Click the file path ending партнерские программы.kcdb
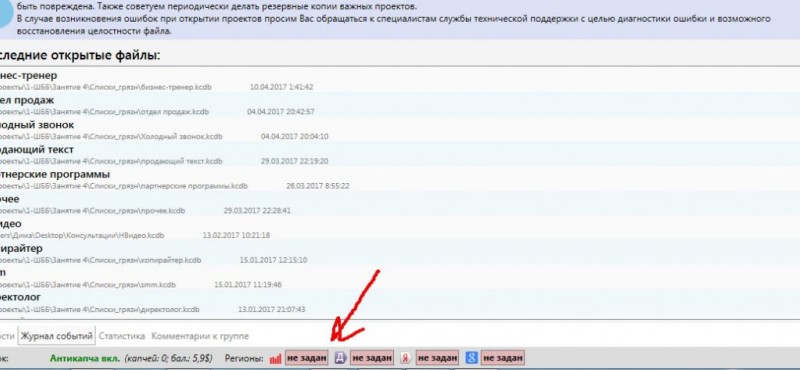The width and height of the screenshot is (800, 370). coord(124,186)
